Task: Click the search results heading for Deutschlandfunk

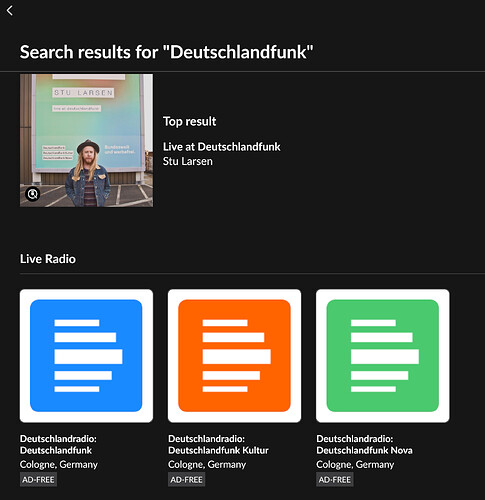Action: pos(167,52)
